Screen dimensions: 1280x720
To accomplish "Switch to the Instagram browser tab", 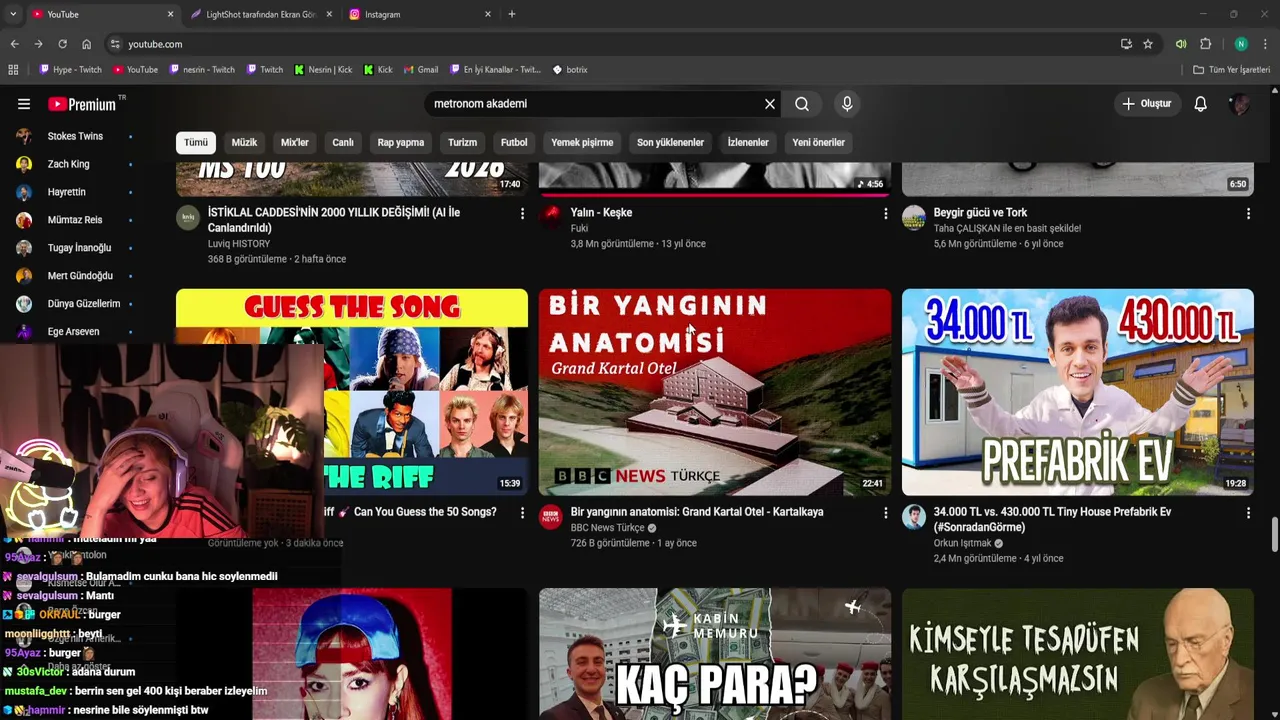I will pos(420,14).
